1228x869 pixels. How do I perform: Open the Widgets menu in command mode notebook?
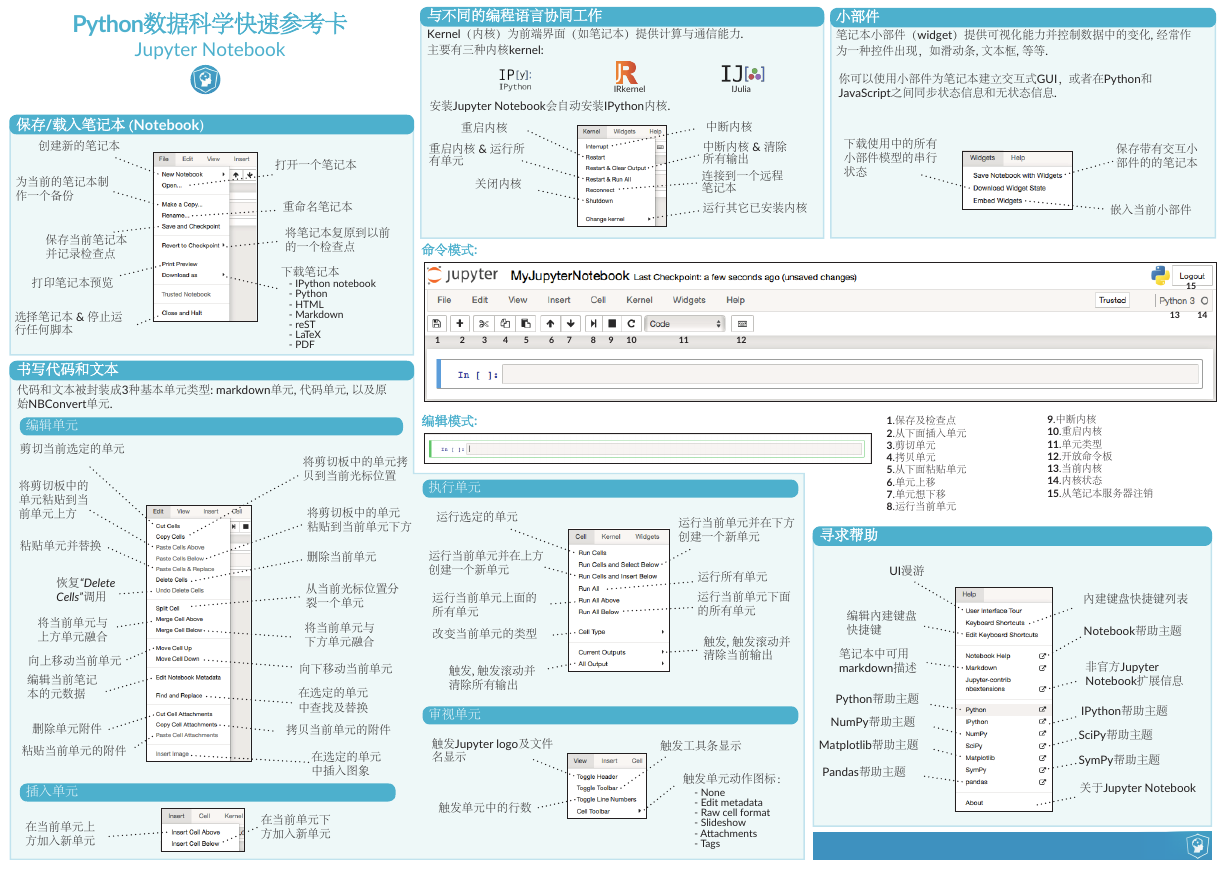pyautogui.click(x=689, y=299)
